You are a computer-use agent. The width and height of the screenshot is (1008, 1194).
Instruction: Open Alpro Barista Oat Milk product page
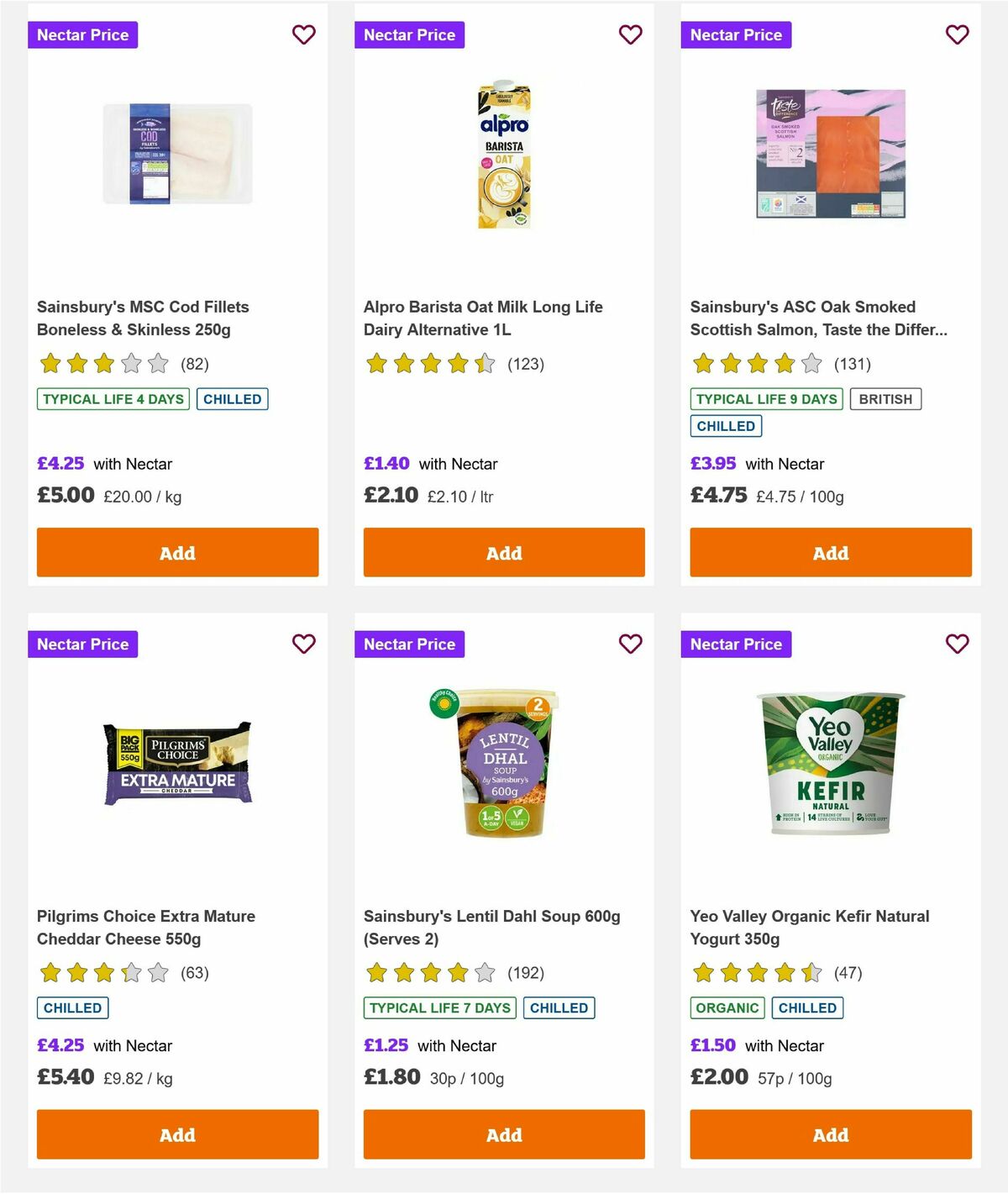coord(483,318)
